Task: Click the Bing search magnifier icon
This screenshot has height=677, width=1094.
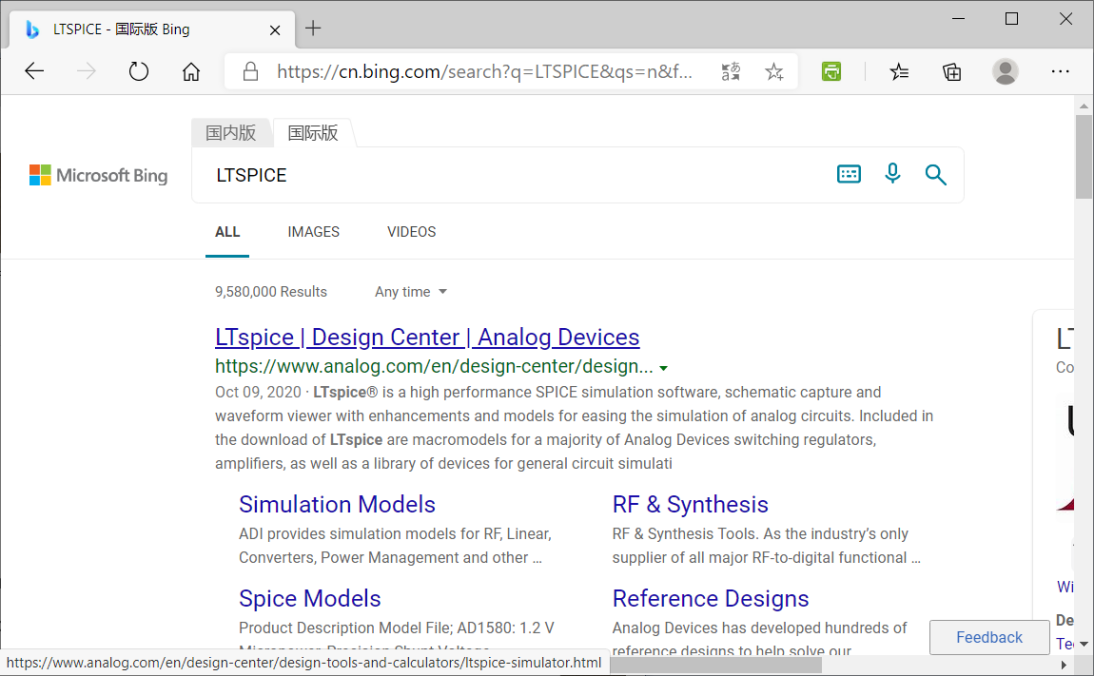Action: click(x=936, y=174)
